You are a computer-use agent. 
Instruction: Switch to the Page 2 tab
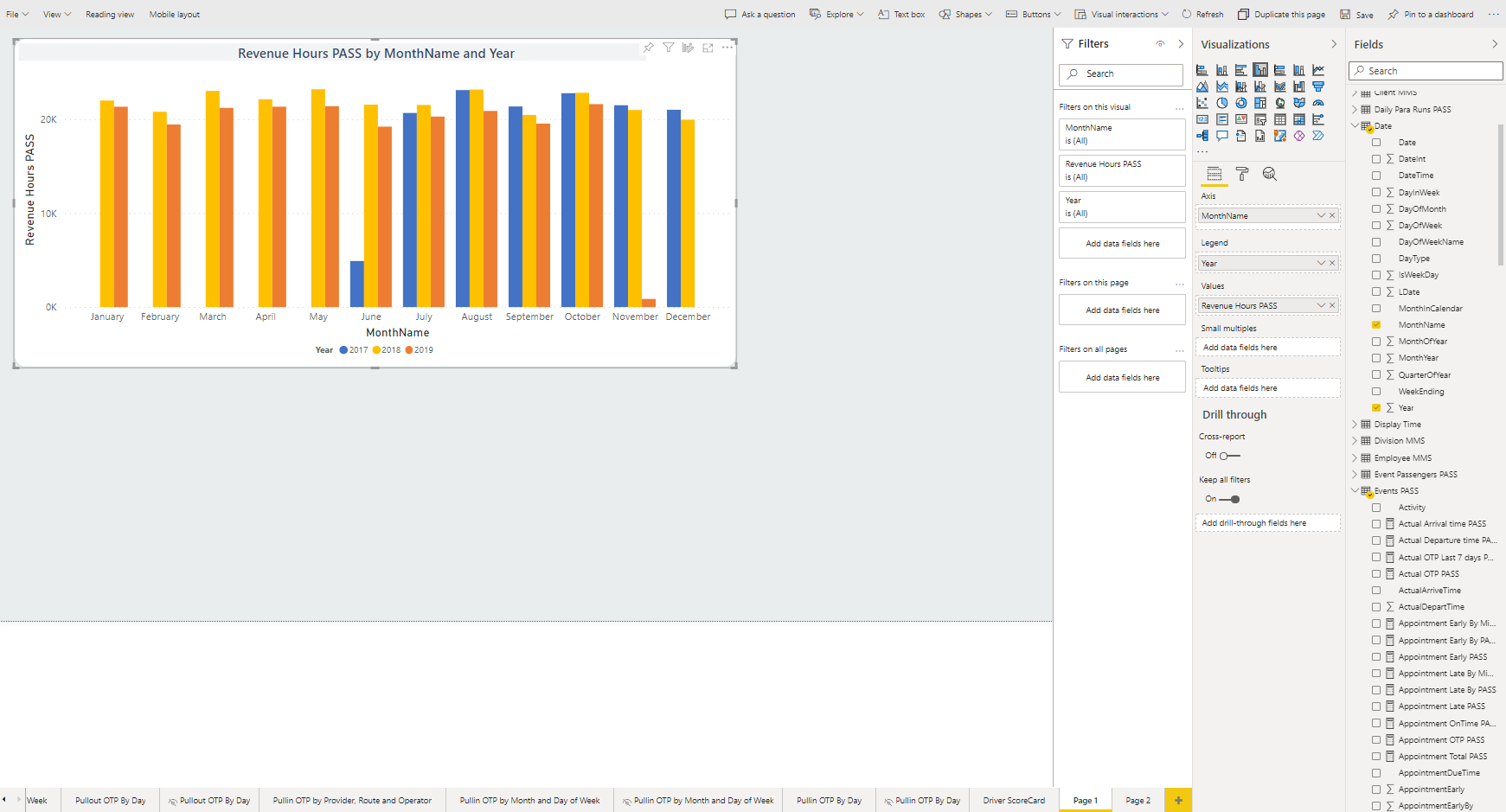tap(1138, 800)
